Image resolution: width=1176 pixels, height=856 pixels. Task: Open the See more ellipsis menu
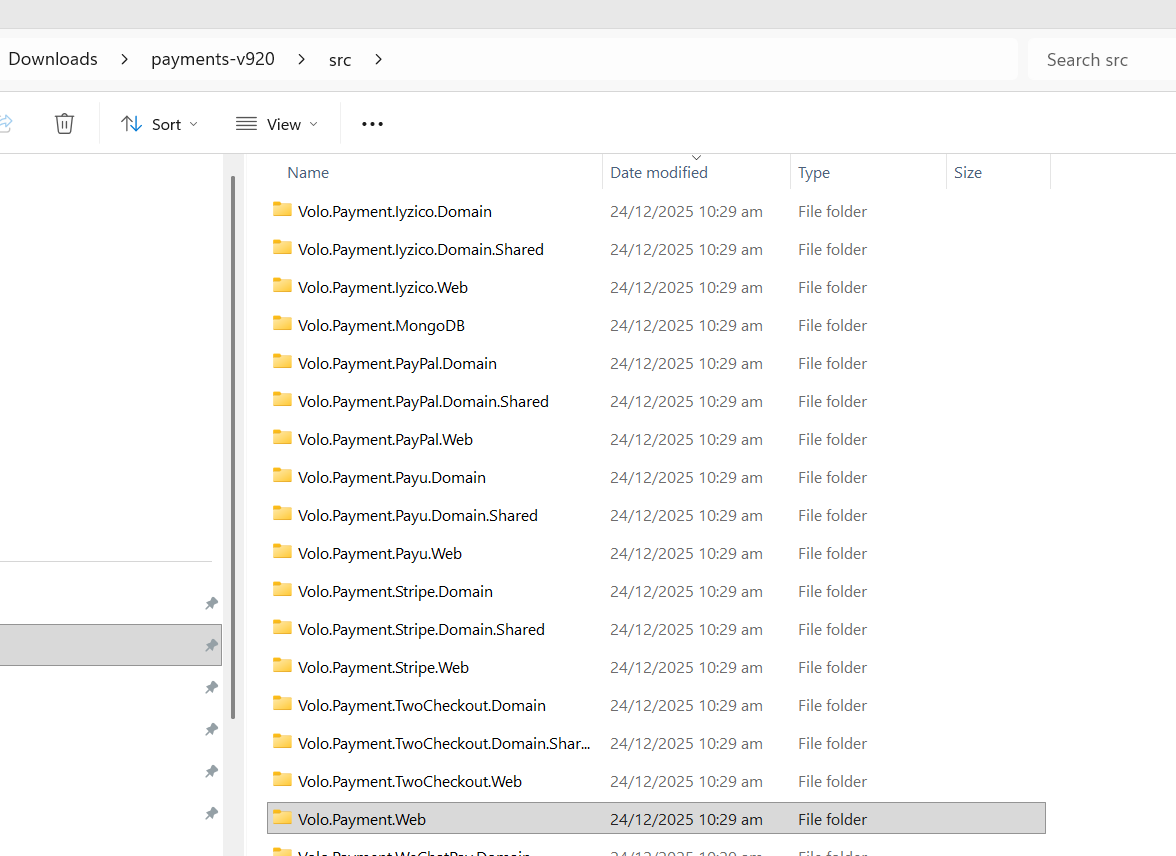pyautogui.click(x=372, y=124)
